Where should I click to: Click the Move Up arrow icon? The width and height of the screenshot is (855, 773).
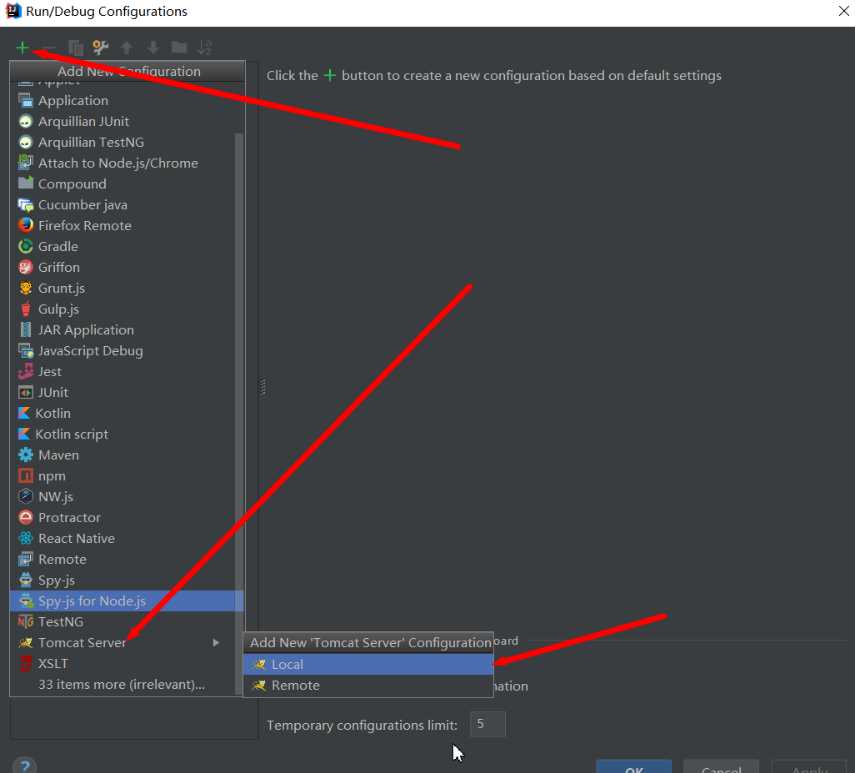click(127, 48)
